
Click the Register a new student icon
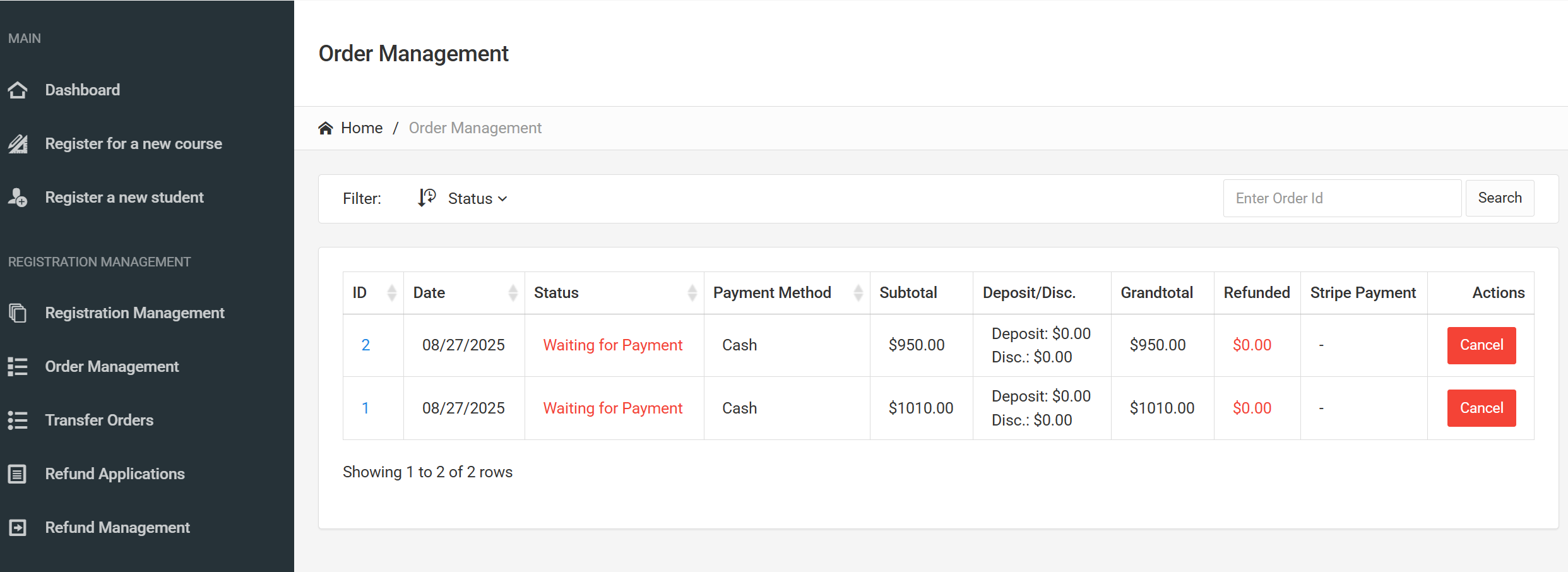[x=18, y=198]
